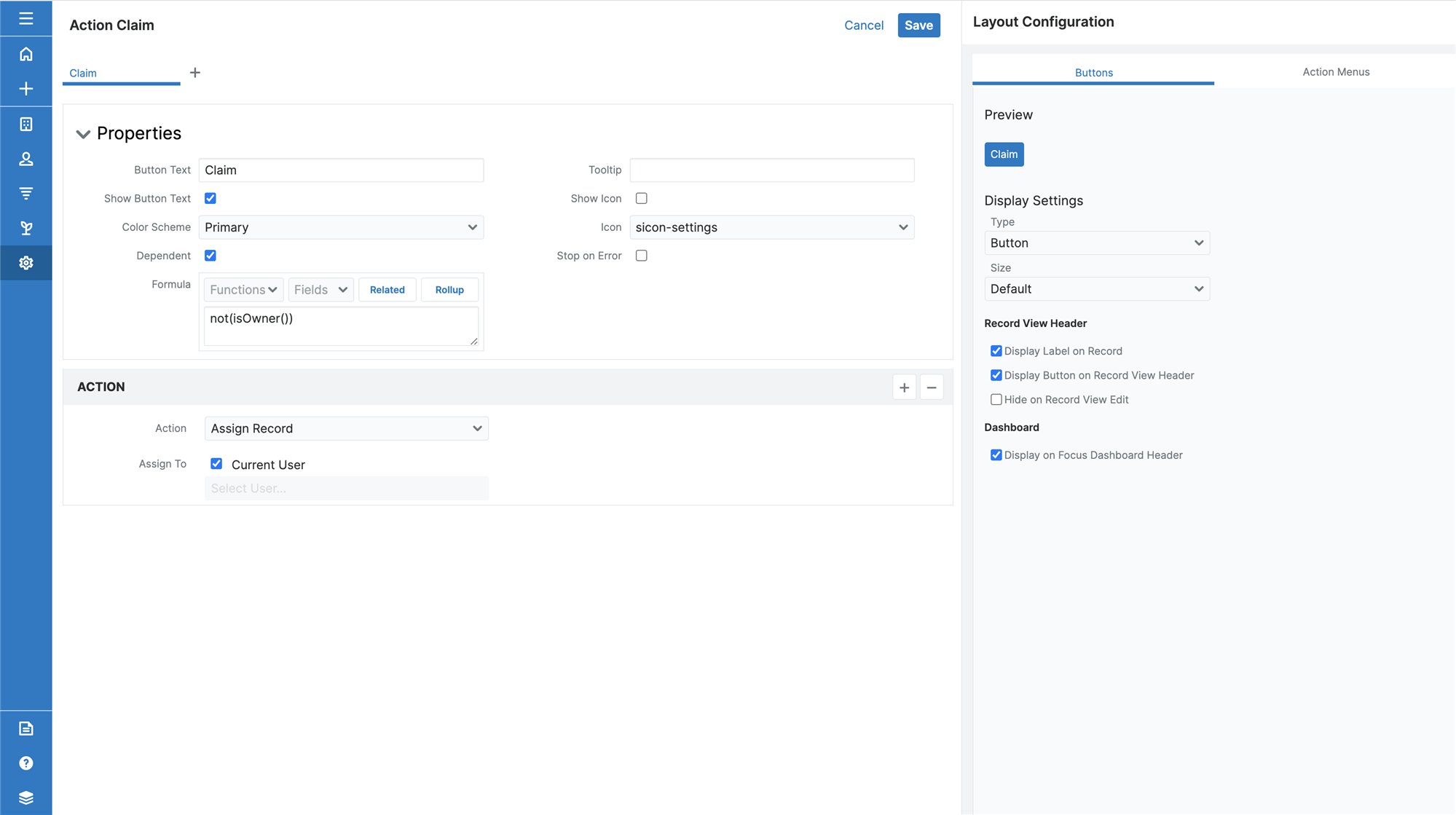
Task: Click the Save button
Action: coord(918,25)
